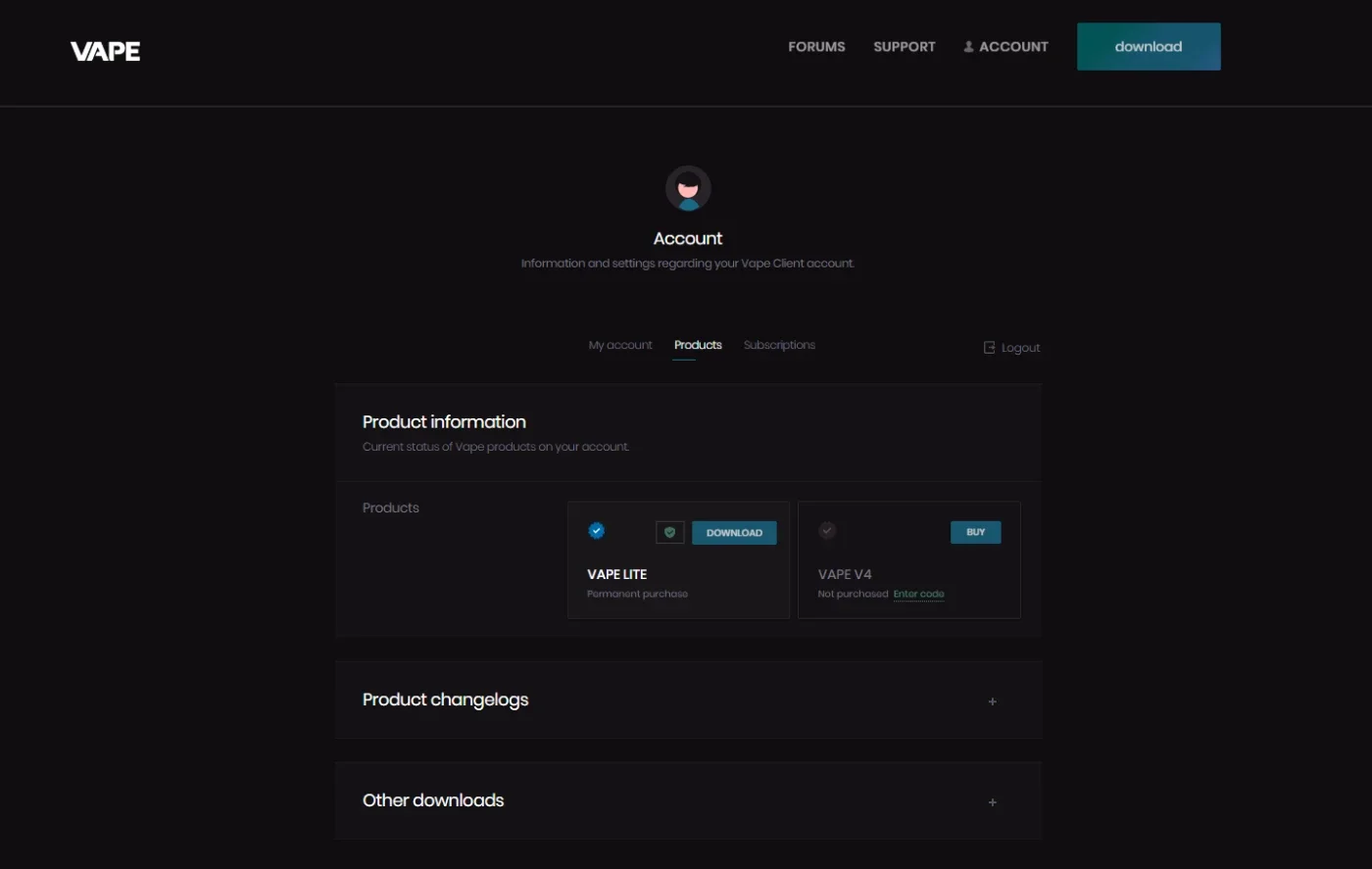Expand Other downloads with plus icon

pos(993,802)
